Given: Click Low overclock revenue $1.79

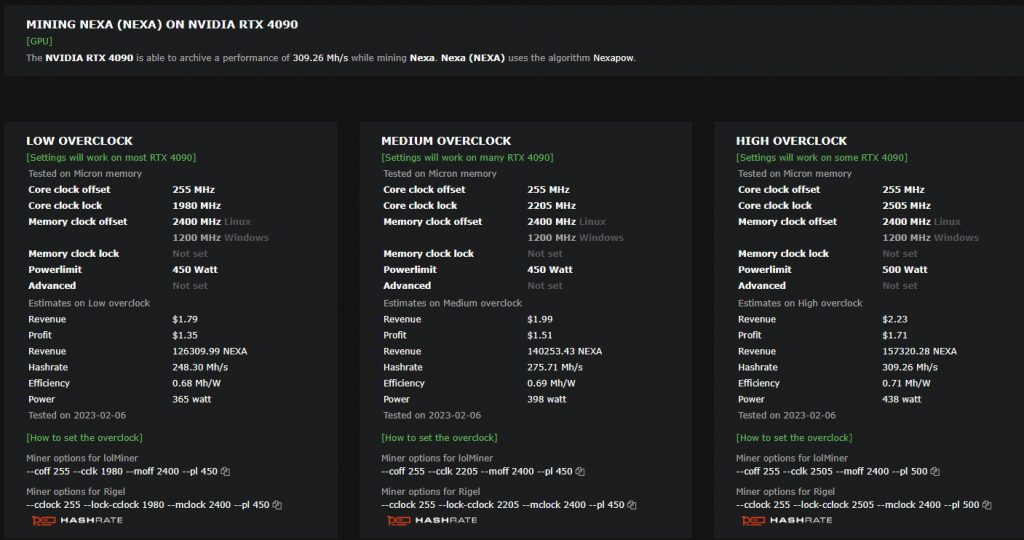Looking at the screenshot, I should tap(185, 319).
